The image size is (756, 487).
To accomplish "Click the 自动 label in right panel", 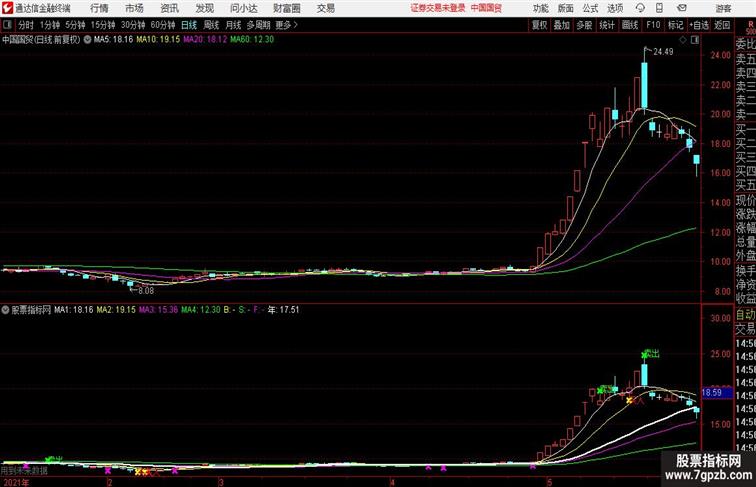I will (x=745, y=315).
